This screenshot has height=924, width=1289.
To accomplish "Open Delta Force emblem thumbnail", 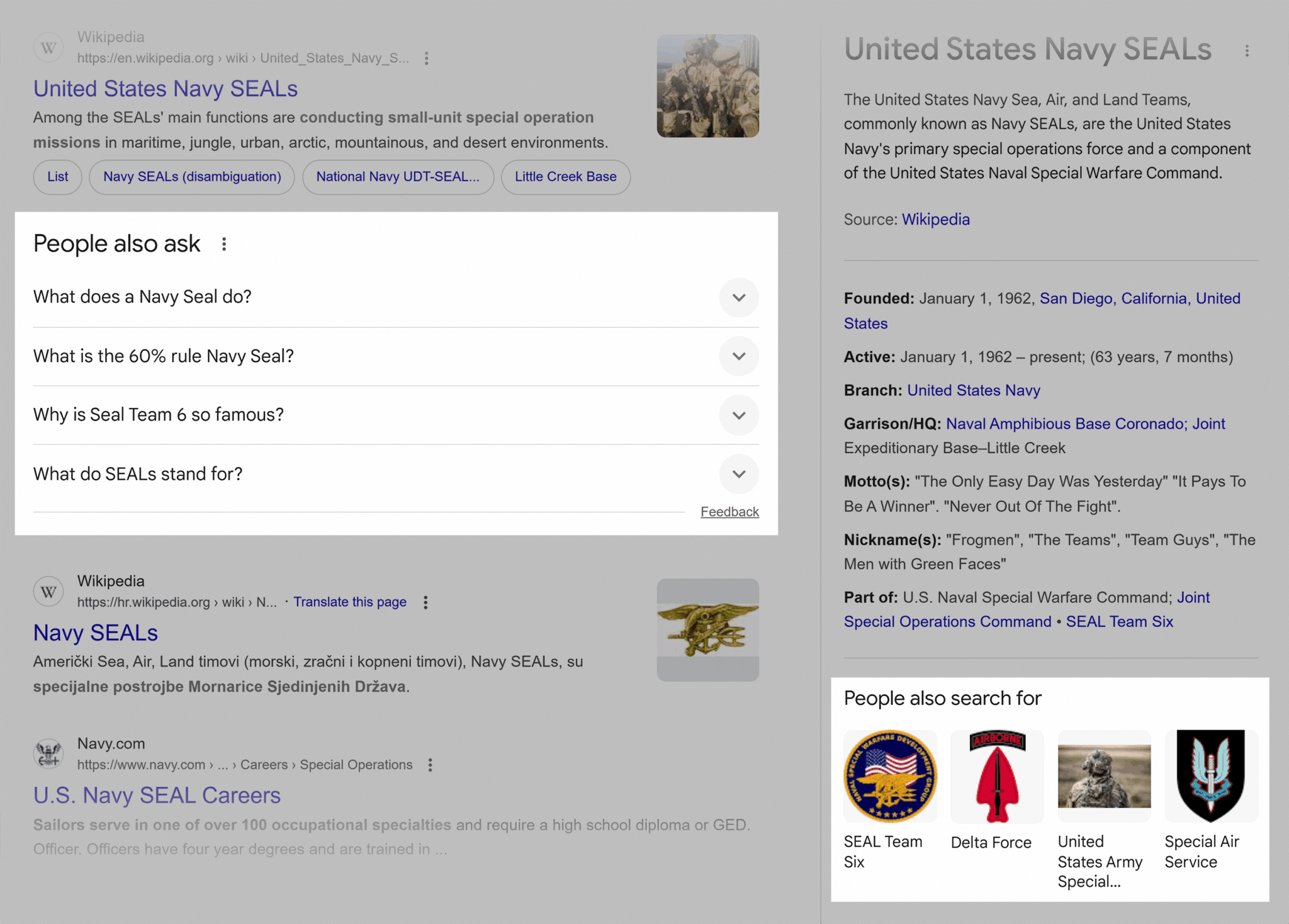I will click(x=997, y=776).
